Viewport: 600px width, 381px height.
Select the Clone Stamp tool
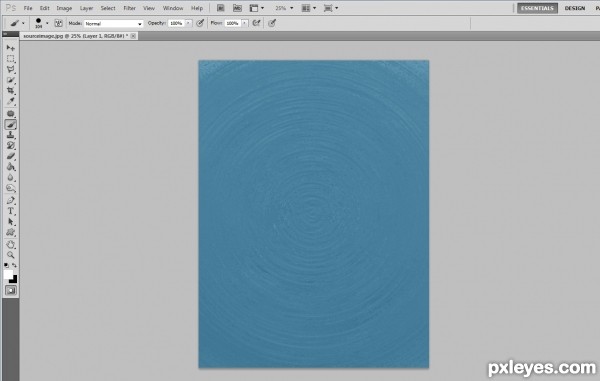(11, 135)
